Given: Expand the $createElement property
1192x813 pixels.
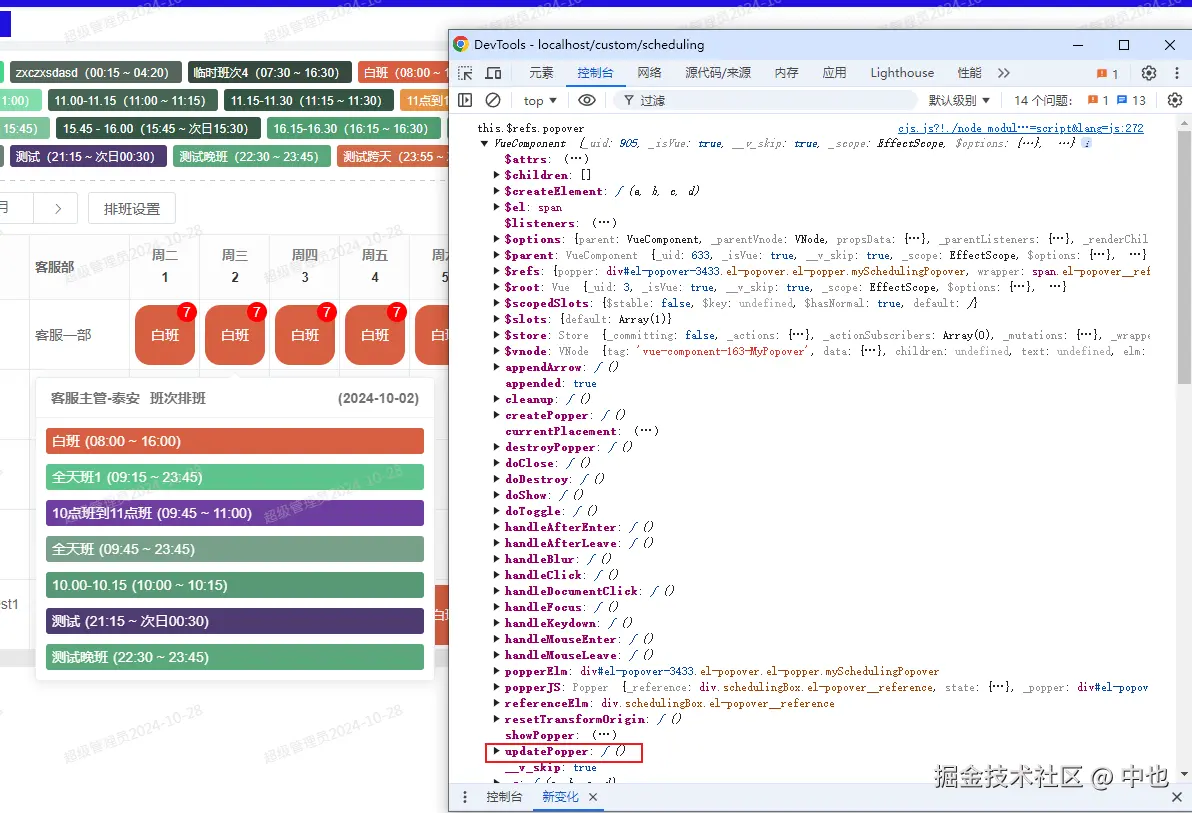Looking at the screenshot, I should pyautogui.click(x=496, y=191).
